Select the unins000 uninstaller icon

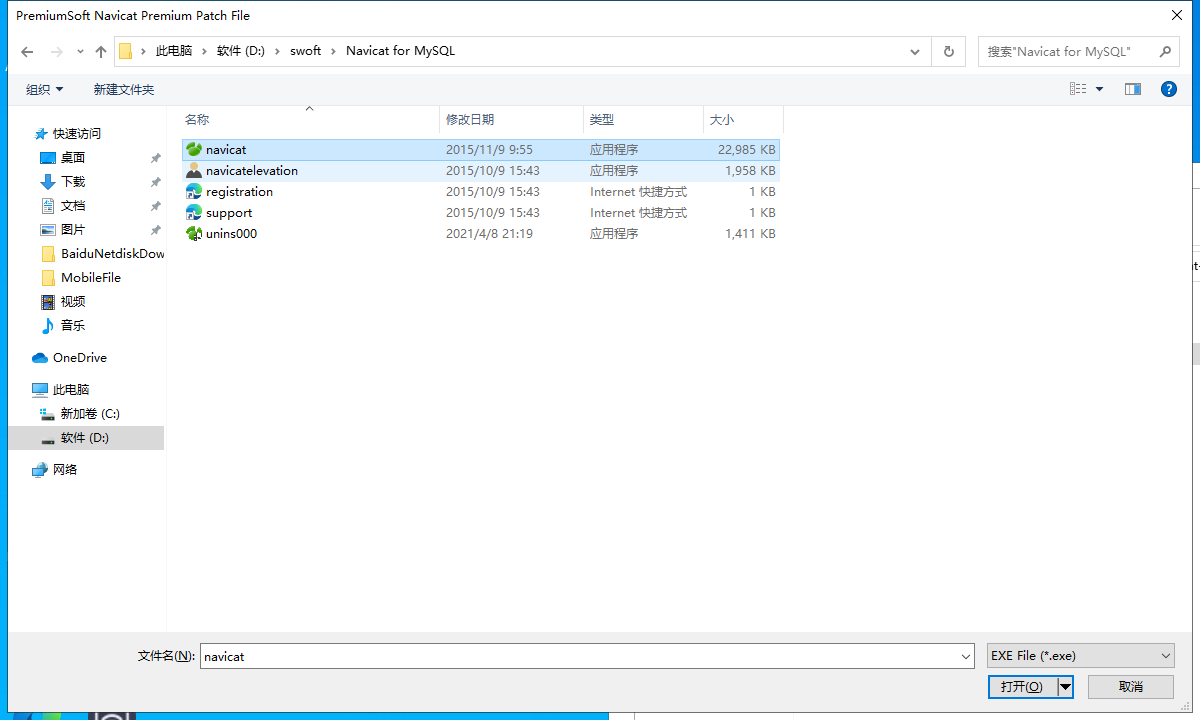coord(194,234)
